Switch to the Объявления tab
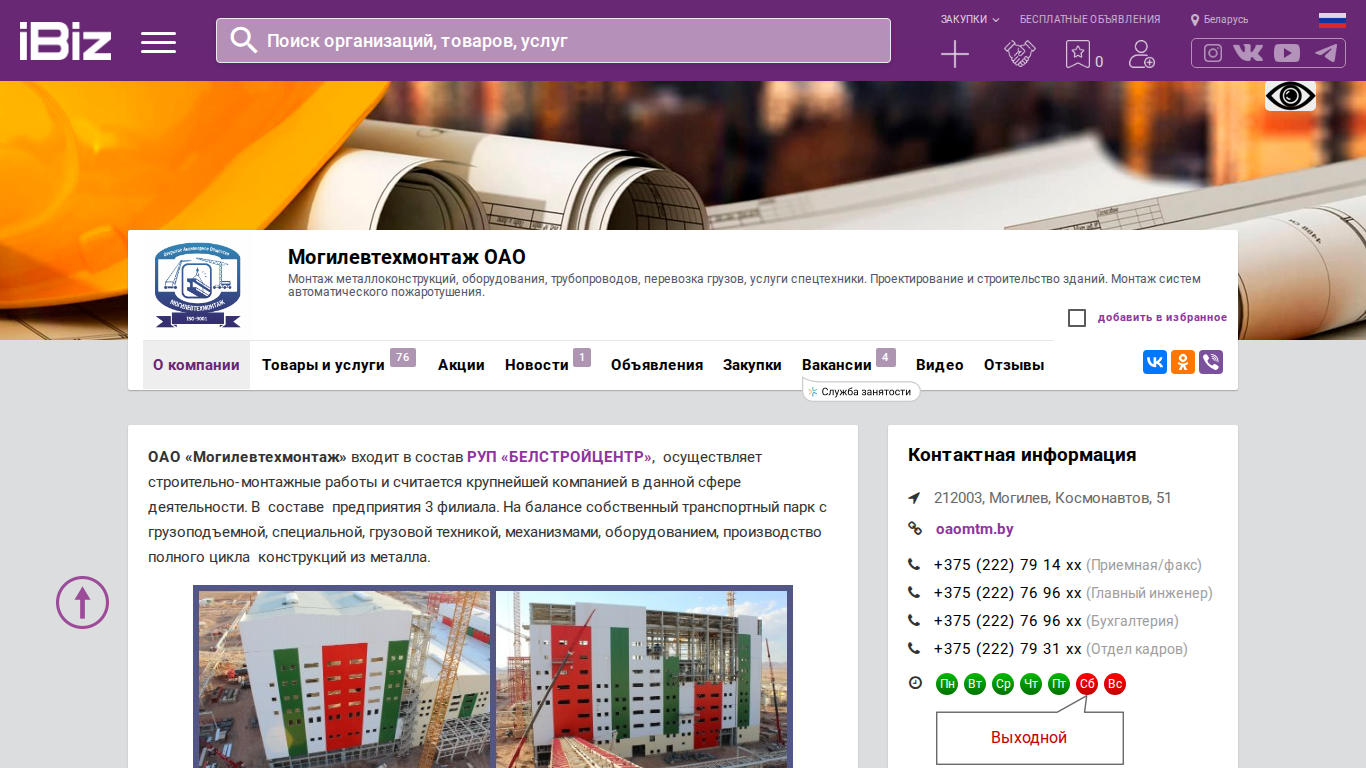Screen dimensions: 1366x768 tap(657, 365)
